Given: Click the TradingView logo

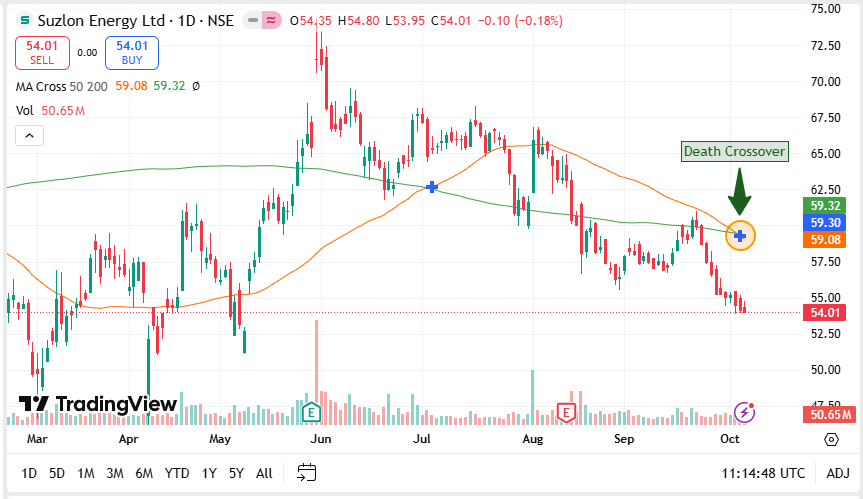Looking at the screenshot, I should (98, 404).
